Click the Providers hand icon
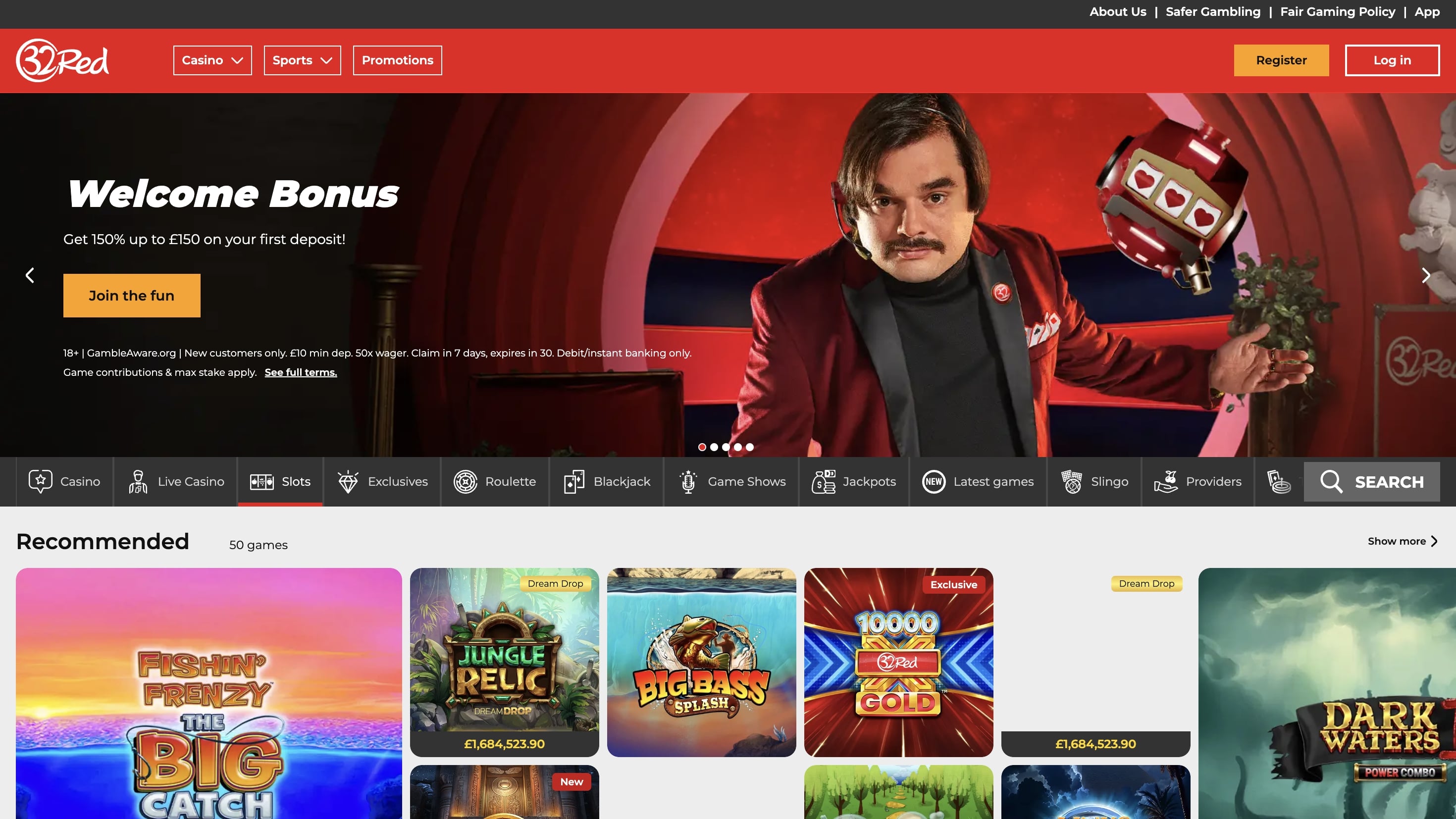 pyautogui.click(x=1165, y=482)
